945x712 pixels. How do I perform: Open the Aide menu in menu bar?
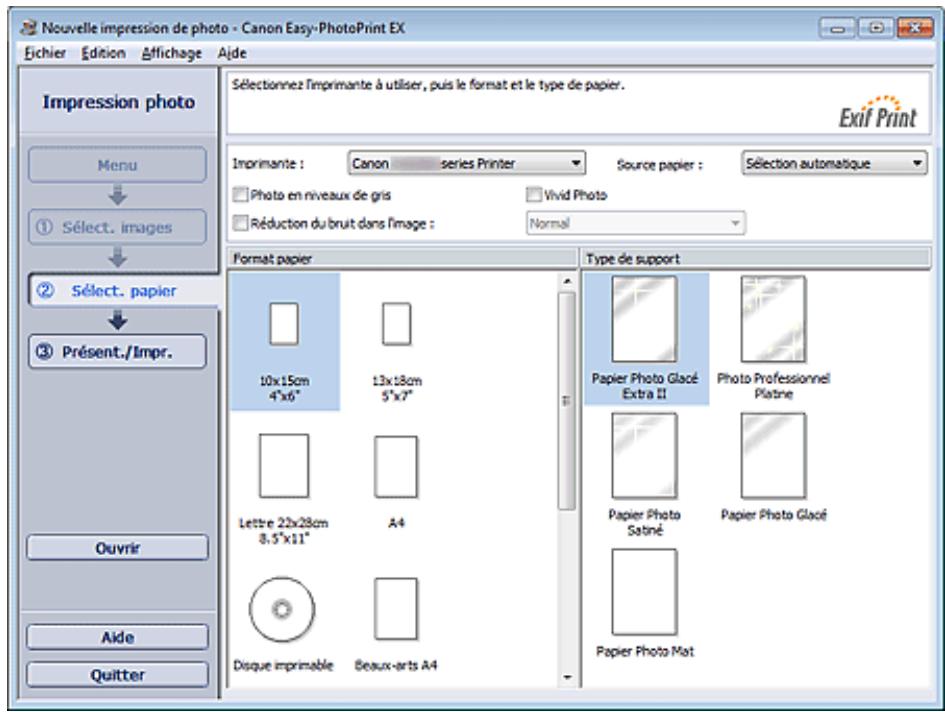click(x=232, y=53)
